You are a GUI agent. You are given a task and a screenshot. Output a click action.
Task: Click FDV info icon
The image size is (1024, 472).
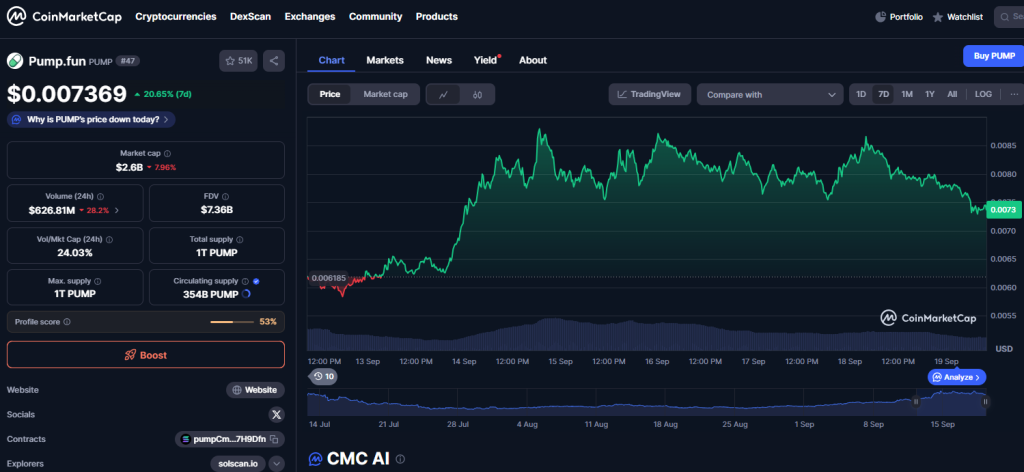tap(225, 196)
